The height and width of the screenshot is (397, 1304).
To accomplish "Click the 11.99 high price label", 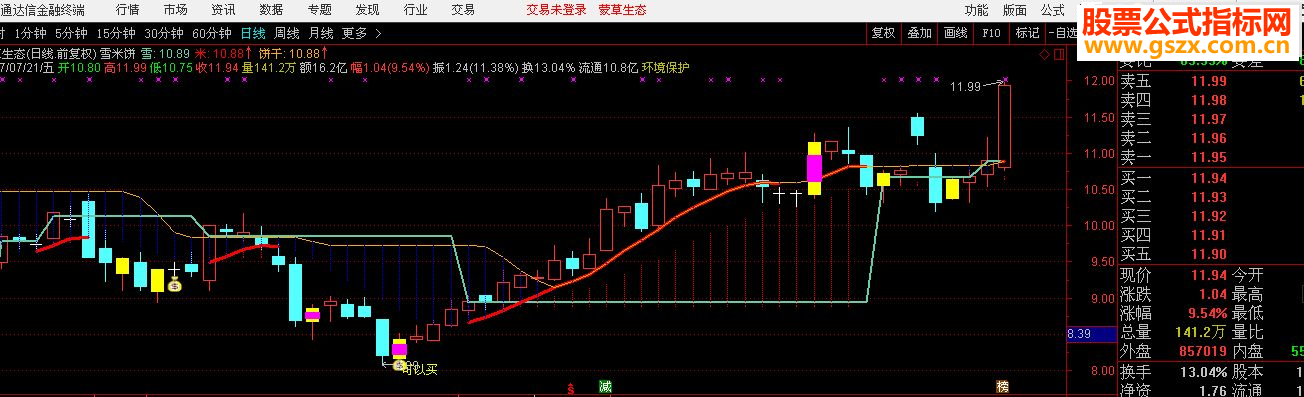I will pyautogui.click(x=965, y=87).
